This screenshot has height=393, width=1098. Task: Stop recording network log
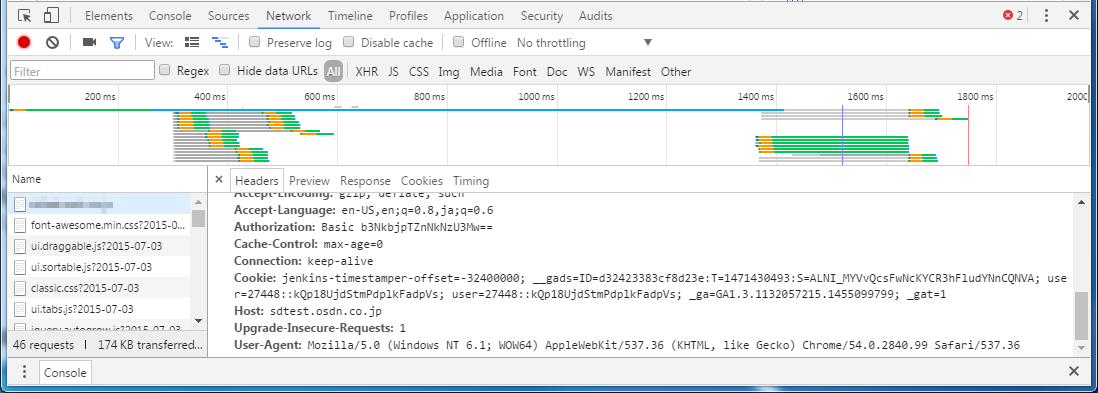[24, 43]
